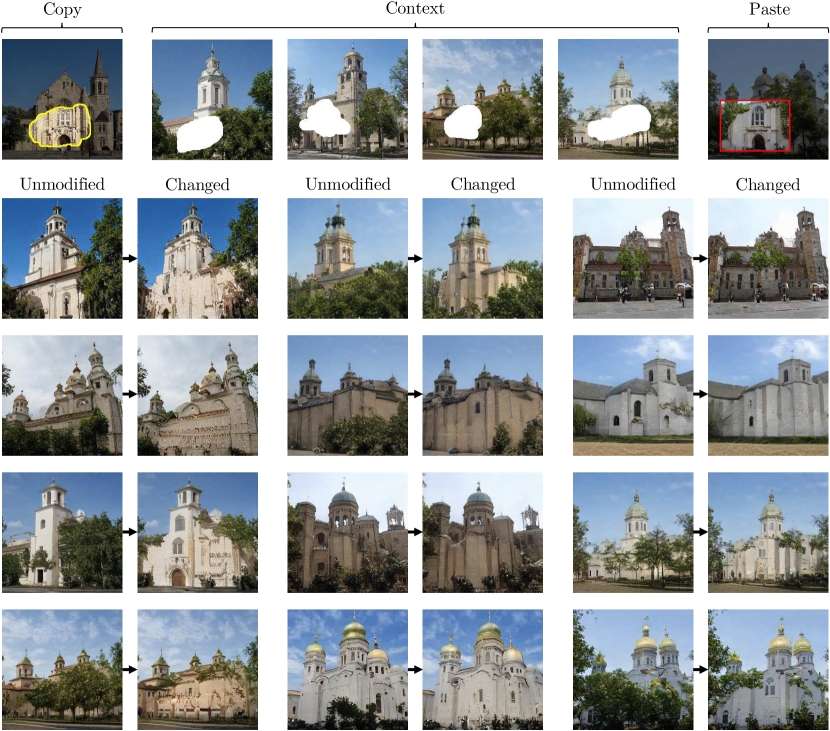Select changed pale green dome church with visible facade
830x731 pixels.
click(768, 533)
